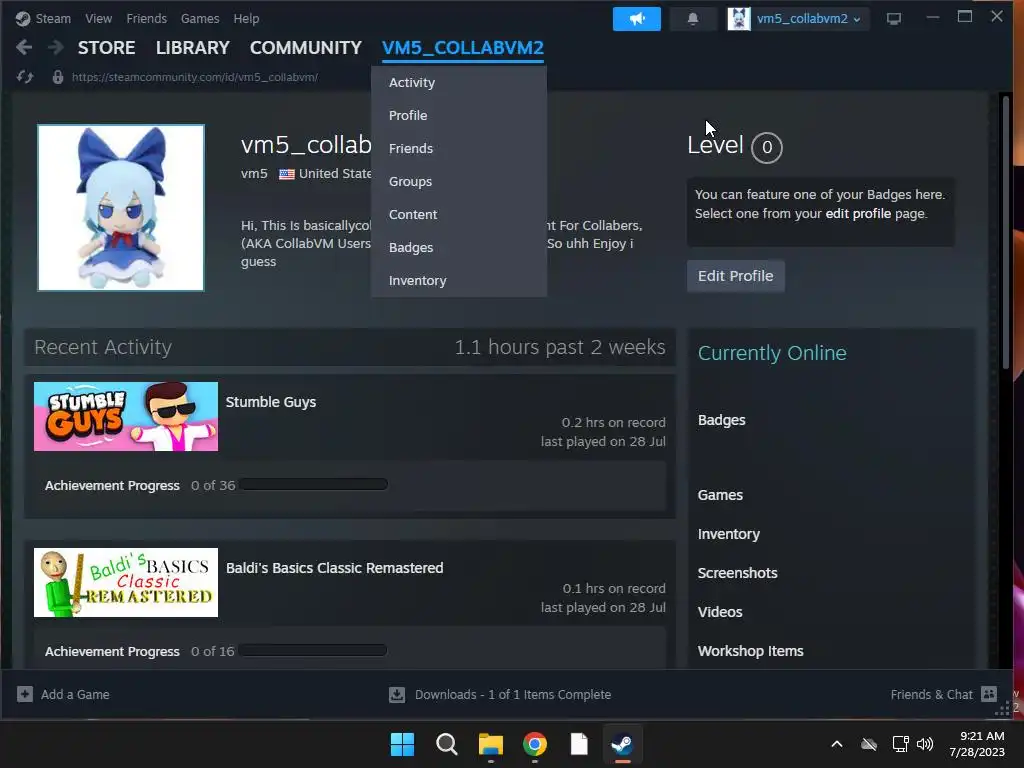The width and height of the screenshot is (1024, 768).
Task: Click the Stumble Guys game title
Action: click(270, 402)
